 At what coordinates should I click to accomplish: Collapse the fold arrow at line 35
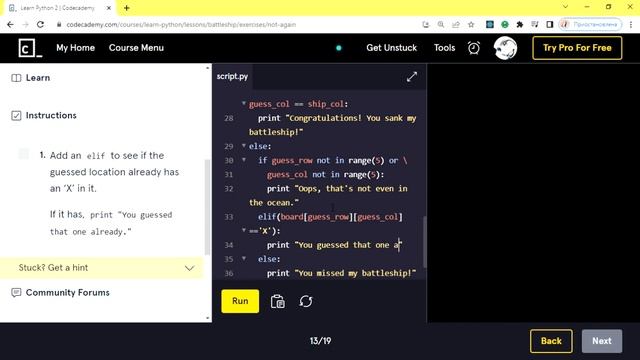point(244,258)
